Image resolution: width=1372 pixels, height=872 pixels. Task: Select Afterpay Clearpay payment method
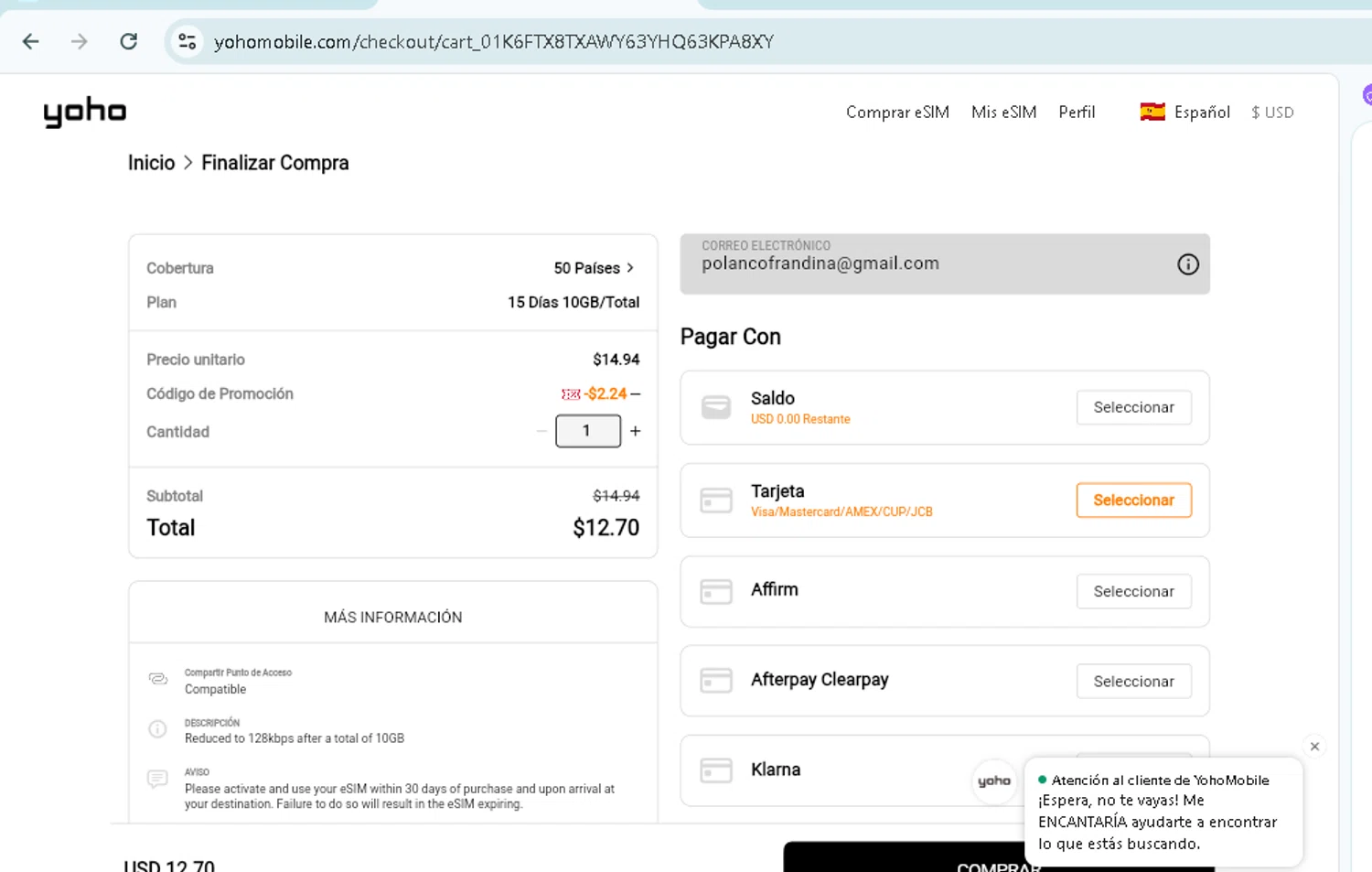pyautogui.click(x=1133, y=681)
